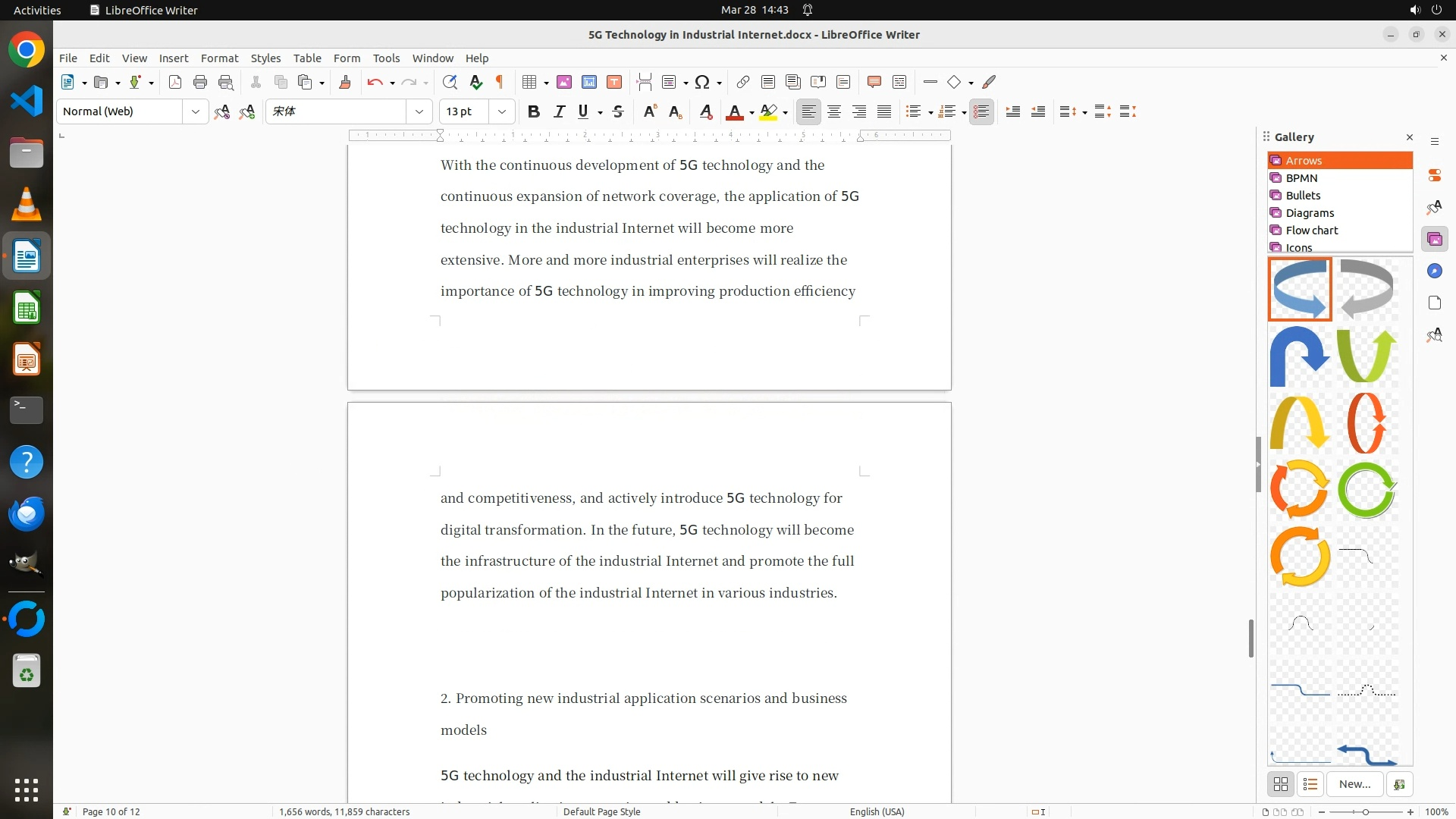This screenshot has width=1456, height=819.
Task: Click the zoom slider in status bar
Action: coord(1366,811)
